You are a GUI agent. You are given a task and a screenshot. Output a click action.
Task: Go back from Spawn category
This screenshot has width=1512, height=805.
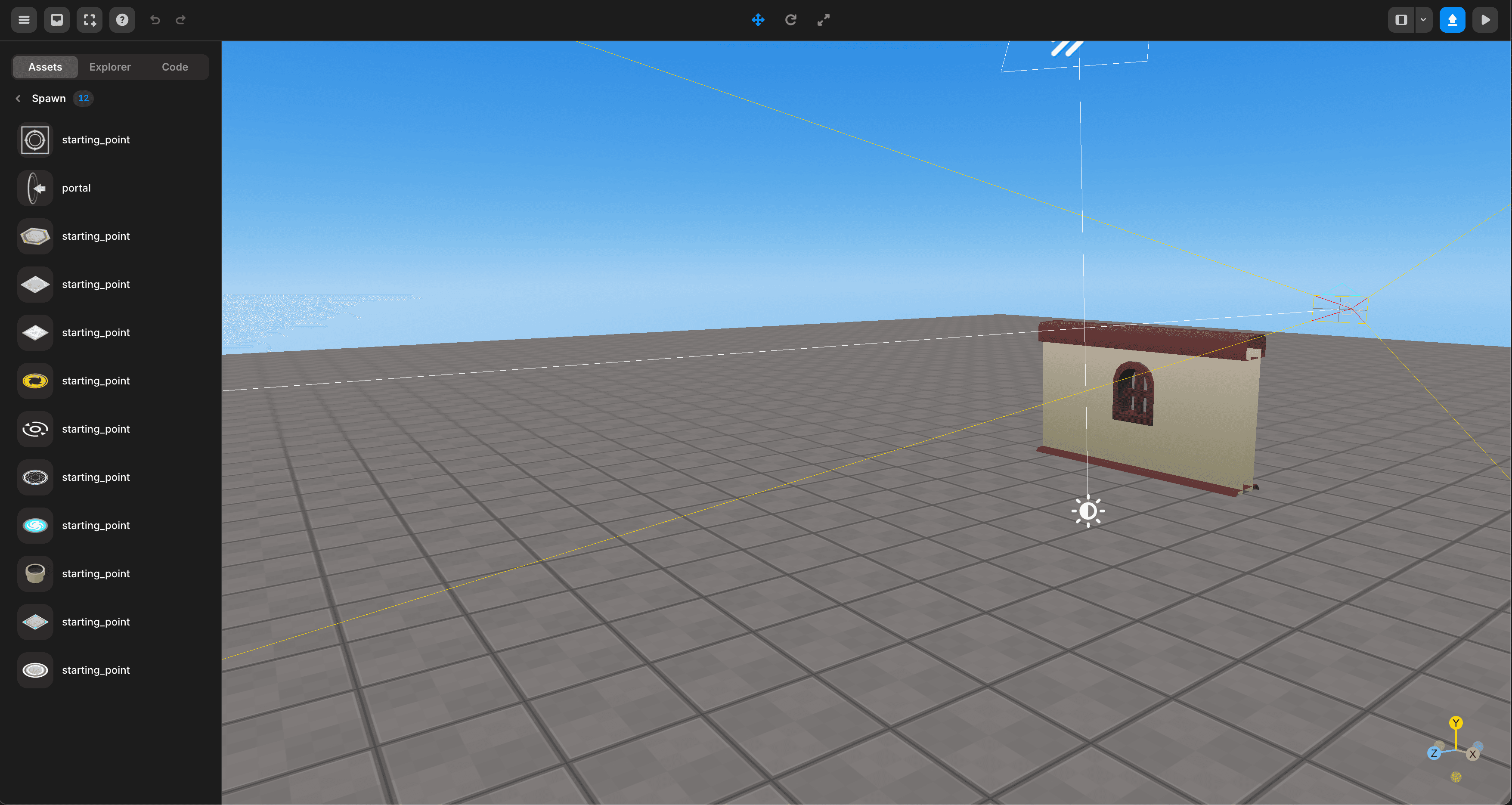click(18, 99)
